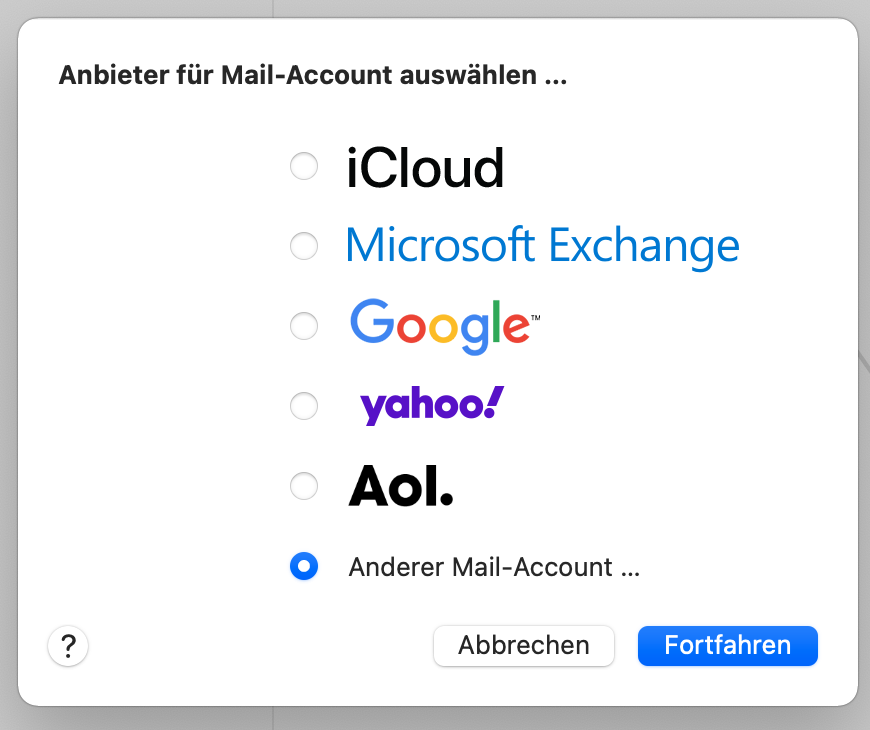Click the dialog title Anbieter für Mail-Account auswählen

[x=312, y=76]
